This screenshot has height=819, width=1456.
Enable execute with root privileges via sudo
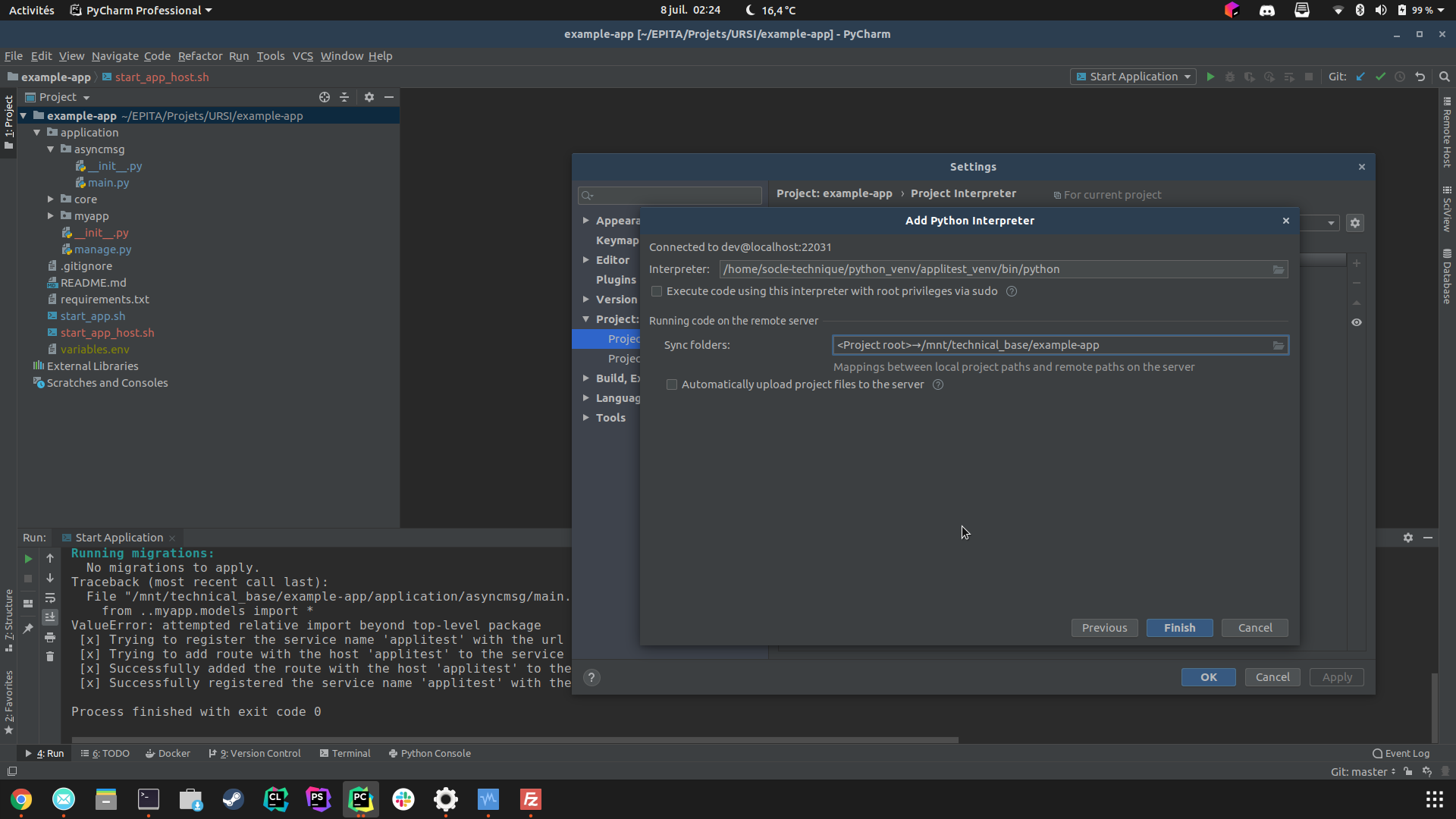tap(657, 291)
